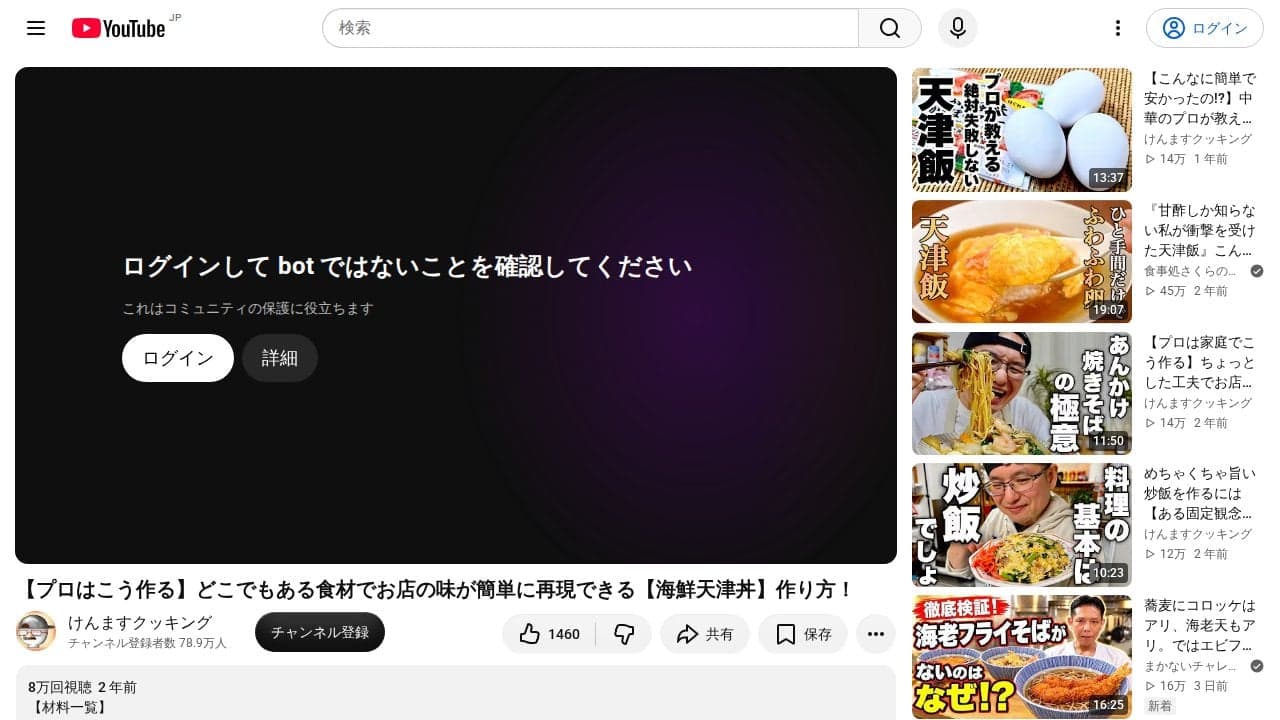Click 45万 2年前 view count text

tap(1186, 291)
